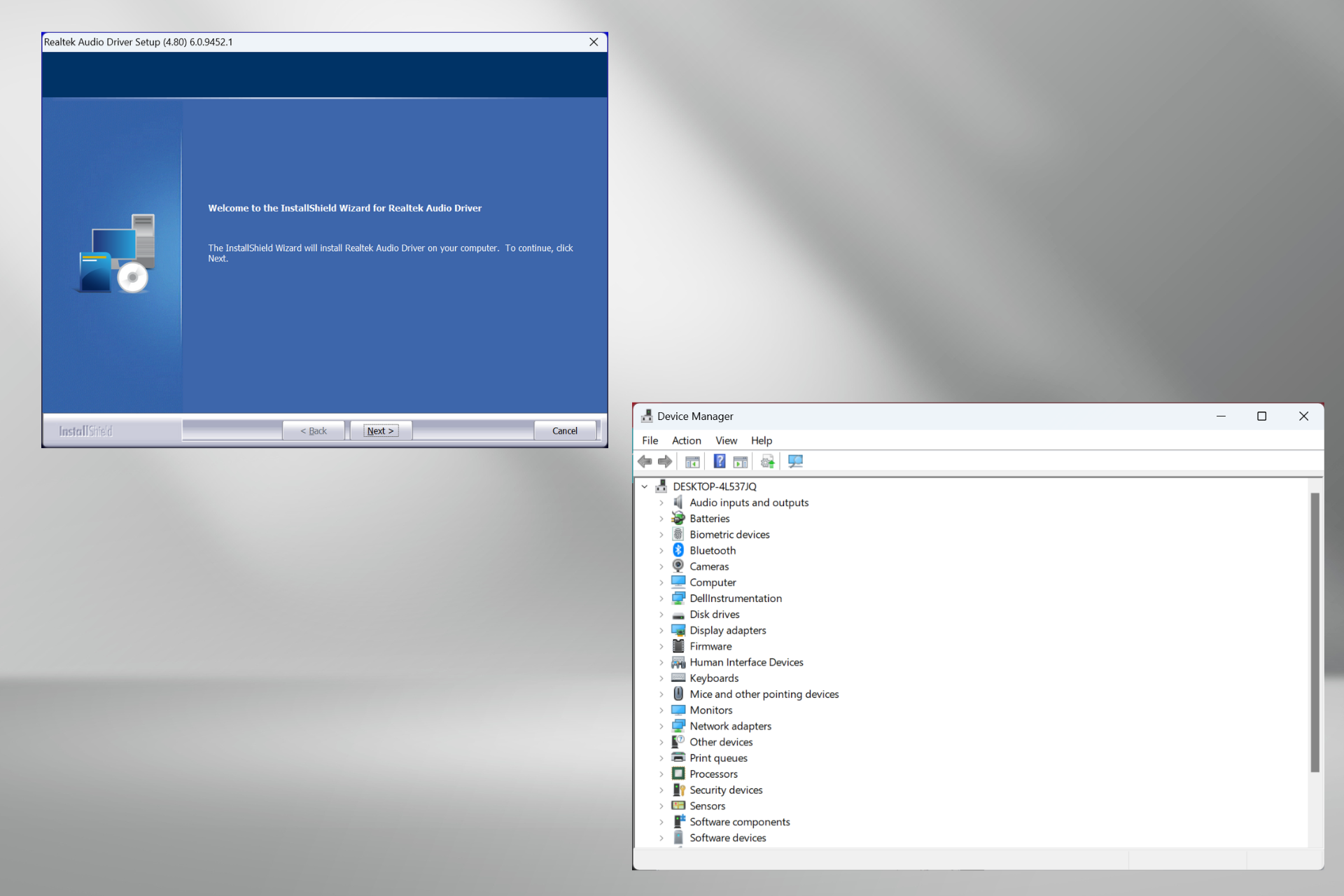
Task: Cancel the Realtek Audio Driver Setup
Action: click(565, 430)
